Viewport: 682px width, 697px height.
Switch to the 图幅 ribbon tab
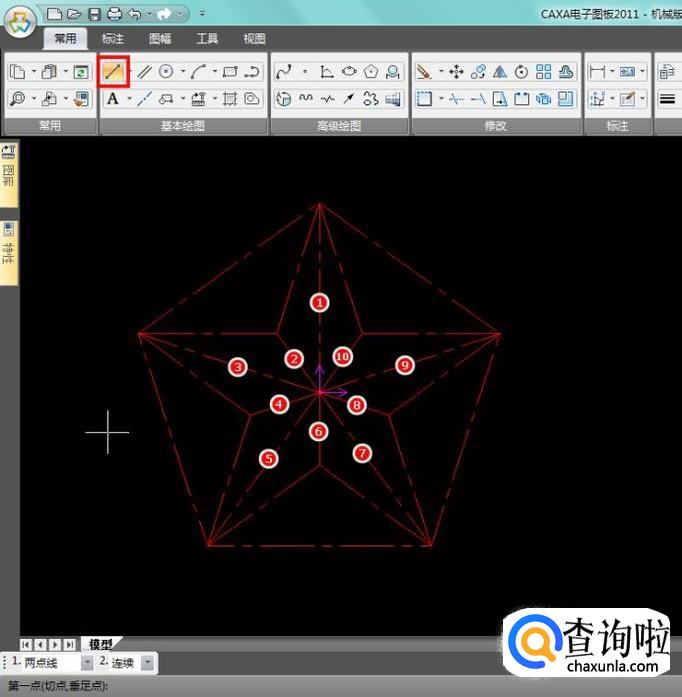coord(160,39)
